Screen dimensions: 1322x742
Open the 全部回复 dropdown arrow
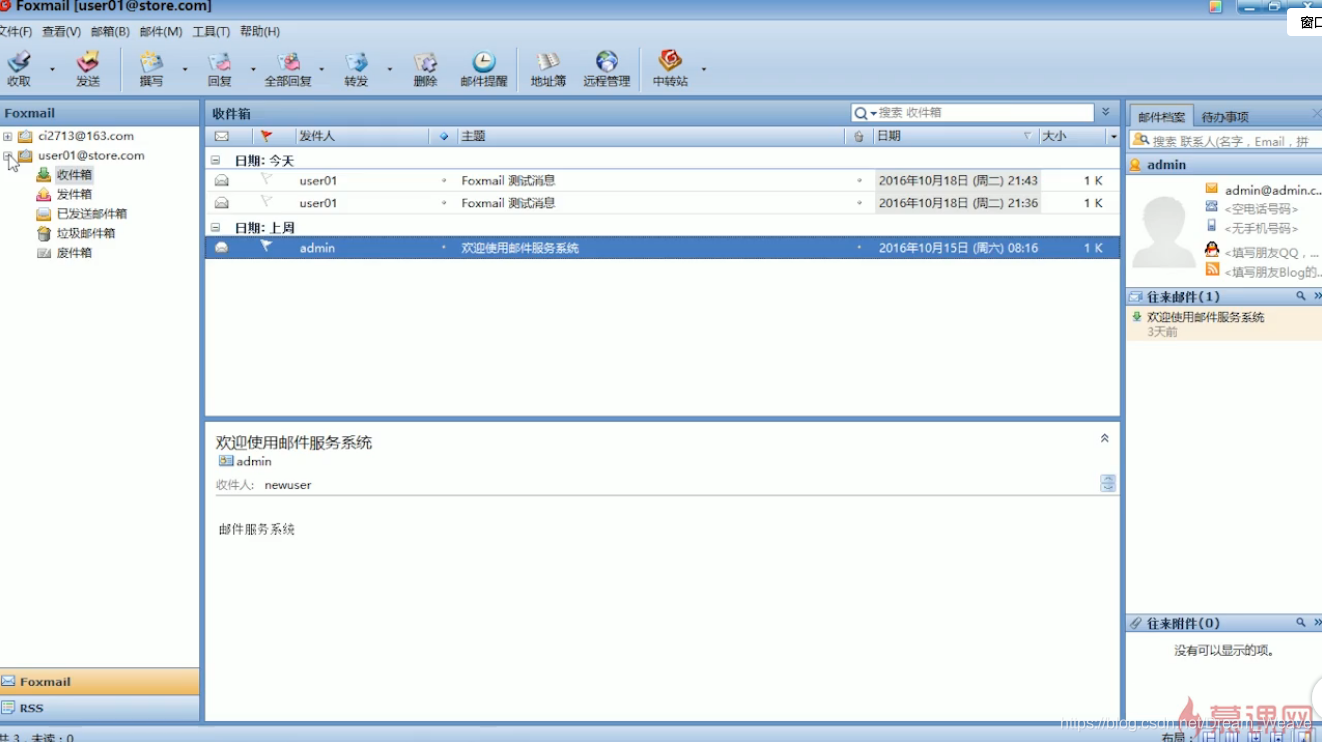[321, 69]
